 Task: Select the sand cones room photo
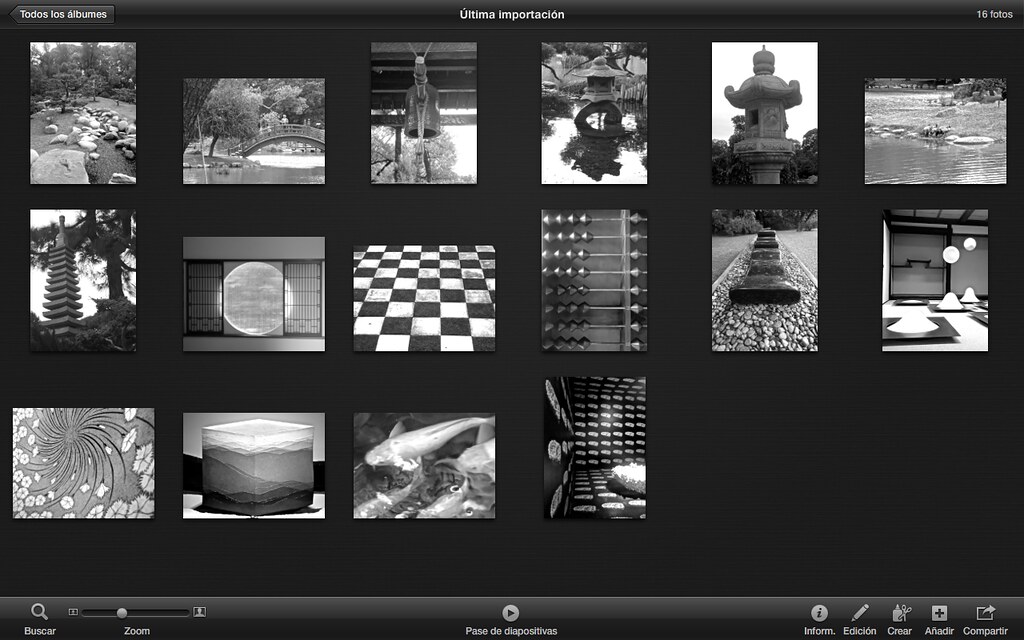935,280
